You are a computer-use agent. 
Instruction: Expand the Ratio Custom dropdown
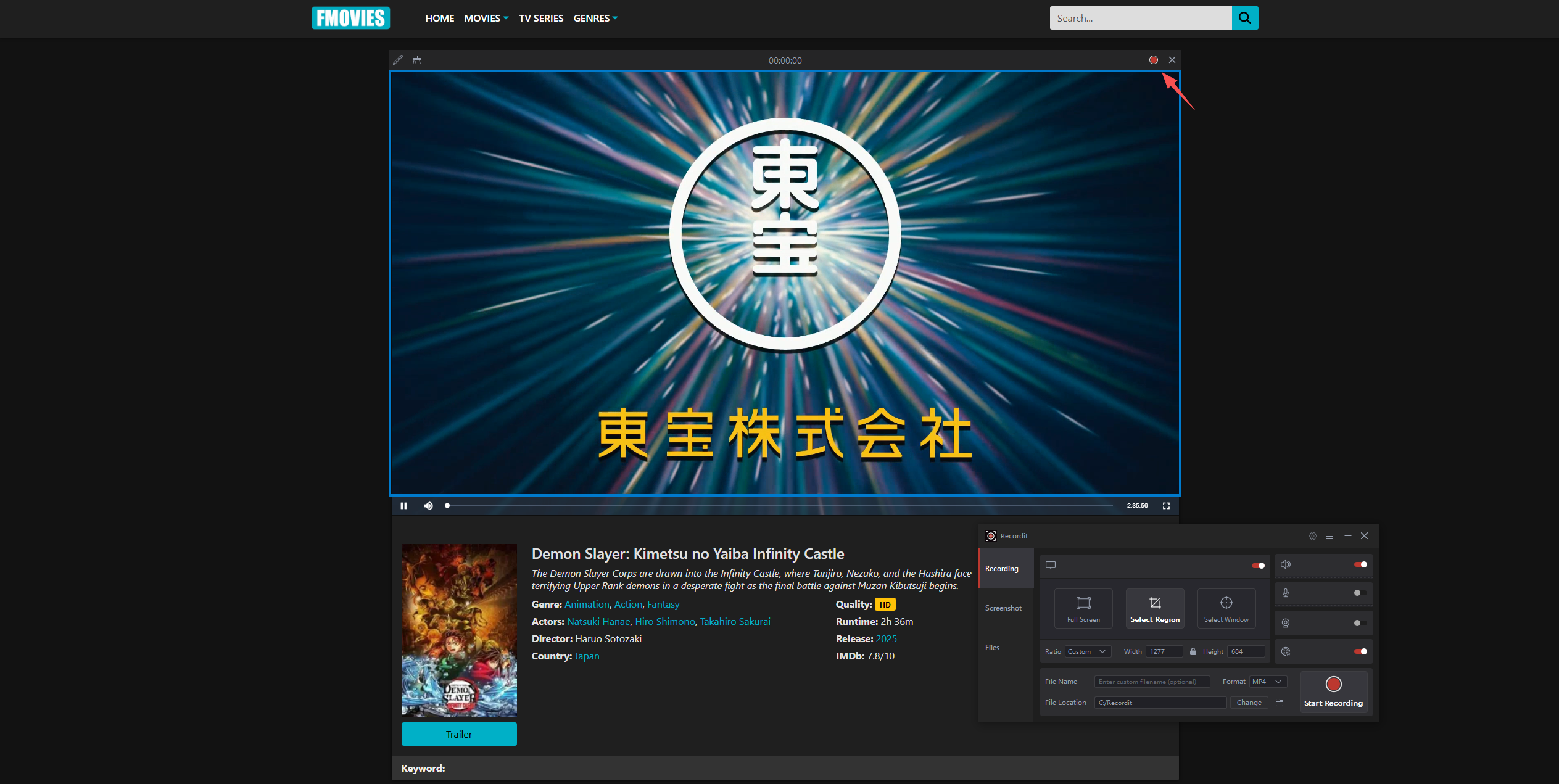1088,651
